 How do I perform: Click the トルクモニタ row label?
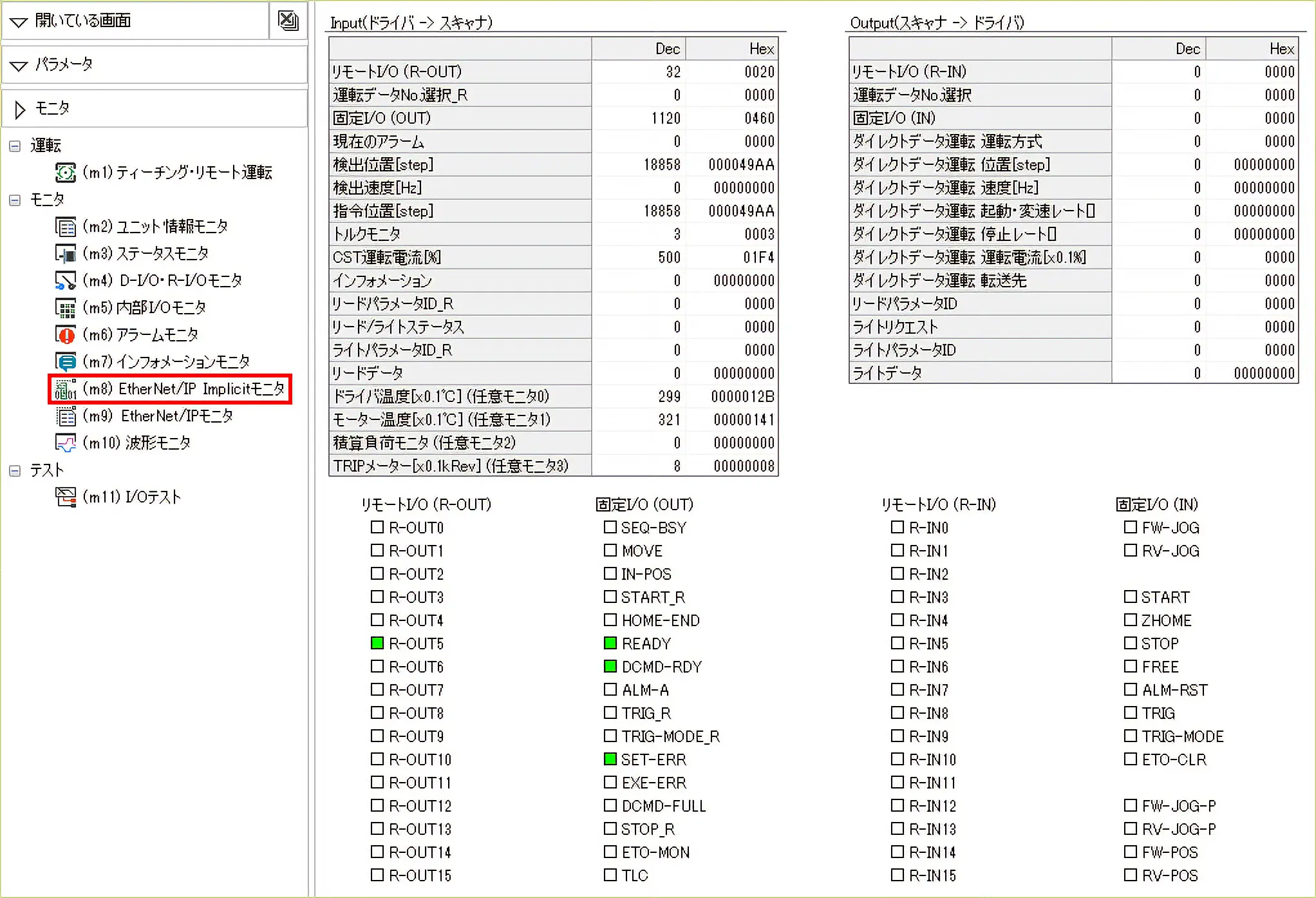[x=366, y=234]
